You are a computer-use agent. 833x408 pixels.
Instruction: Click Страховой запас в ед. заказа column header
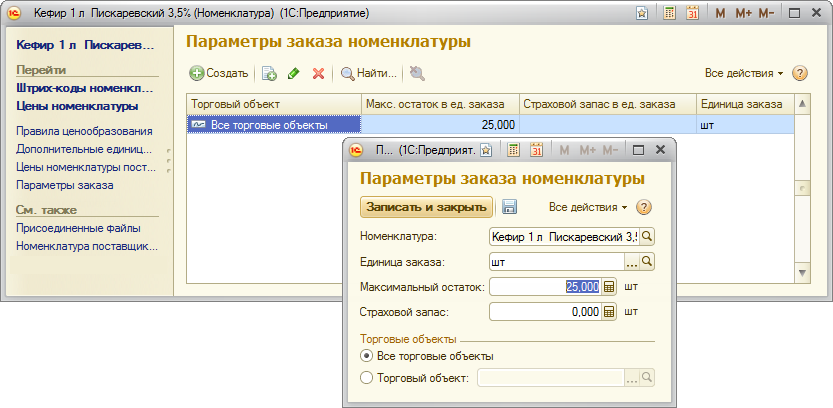tap(607, 104)
